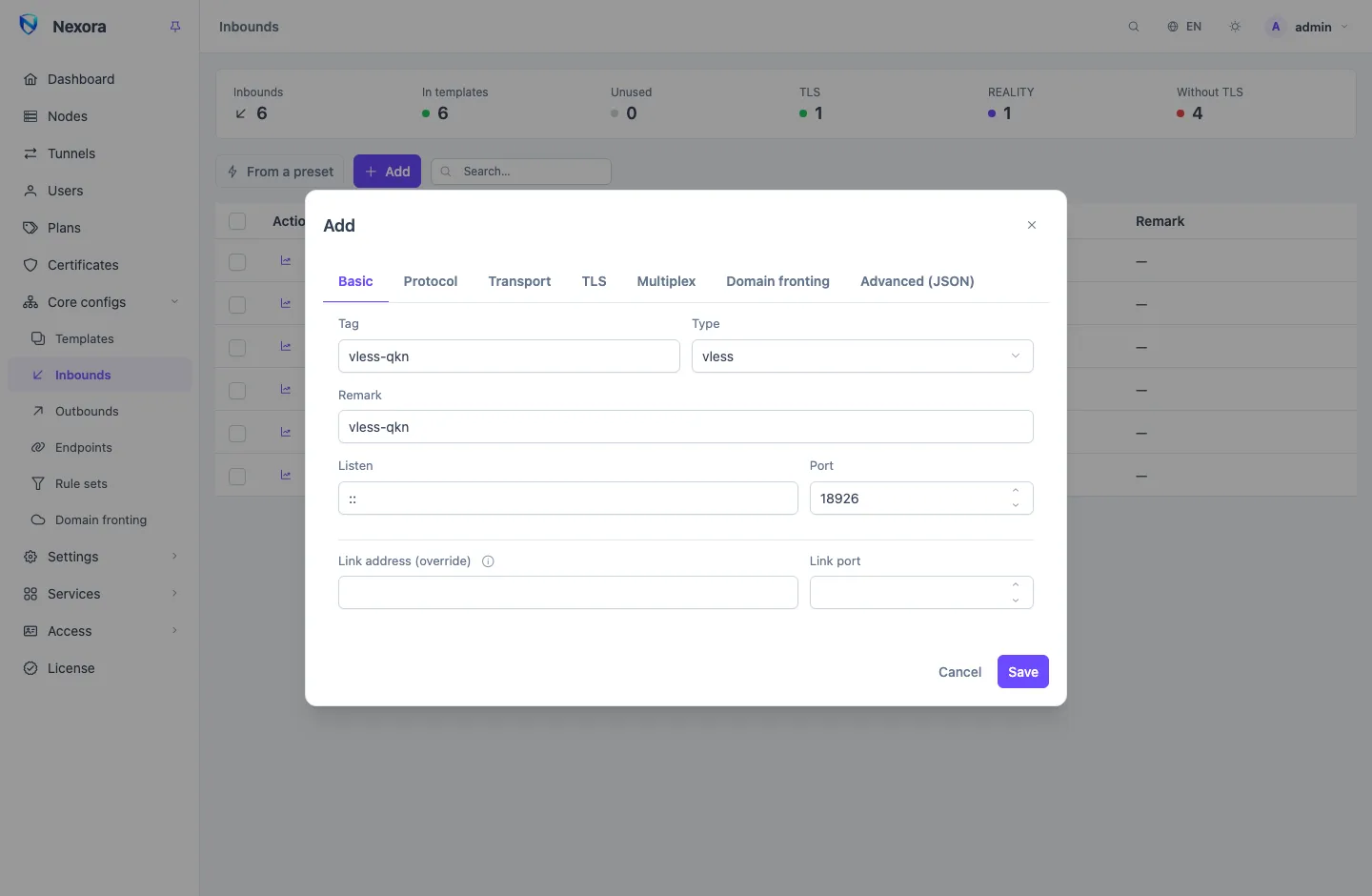This screenshot has height=896, width=1372.
Task: Click the Nexora shield logo
Action: 29,26
